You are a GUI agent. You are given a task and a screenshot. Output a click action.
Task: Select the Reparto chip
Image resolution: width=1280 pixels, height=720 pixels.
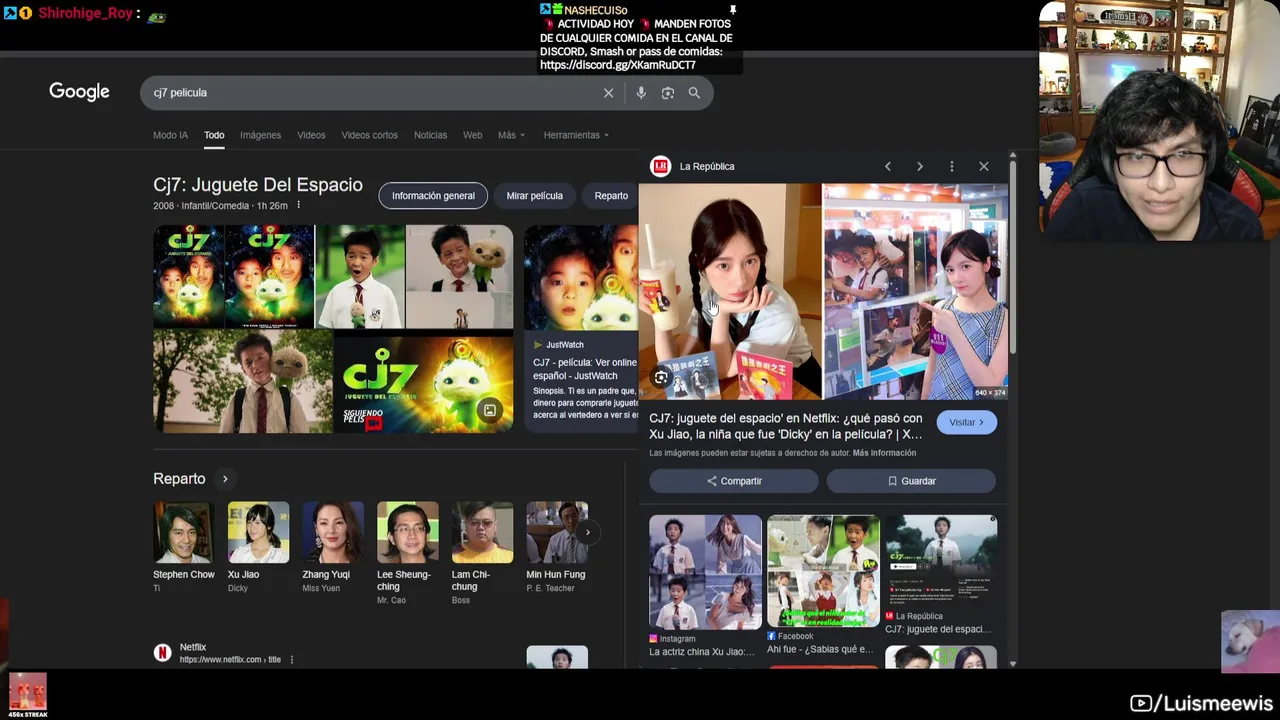click(611, 196)
